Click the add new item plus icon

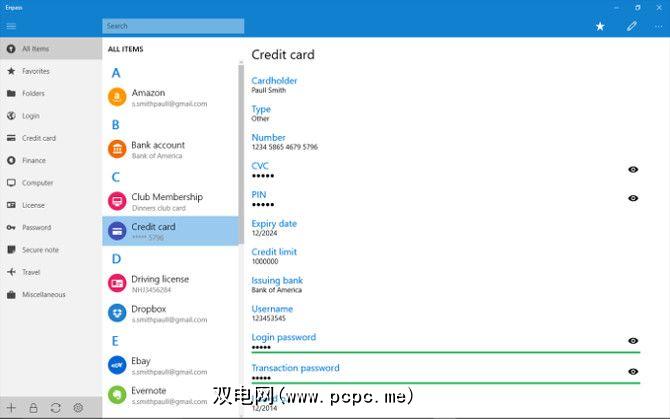11,408
